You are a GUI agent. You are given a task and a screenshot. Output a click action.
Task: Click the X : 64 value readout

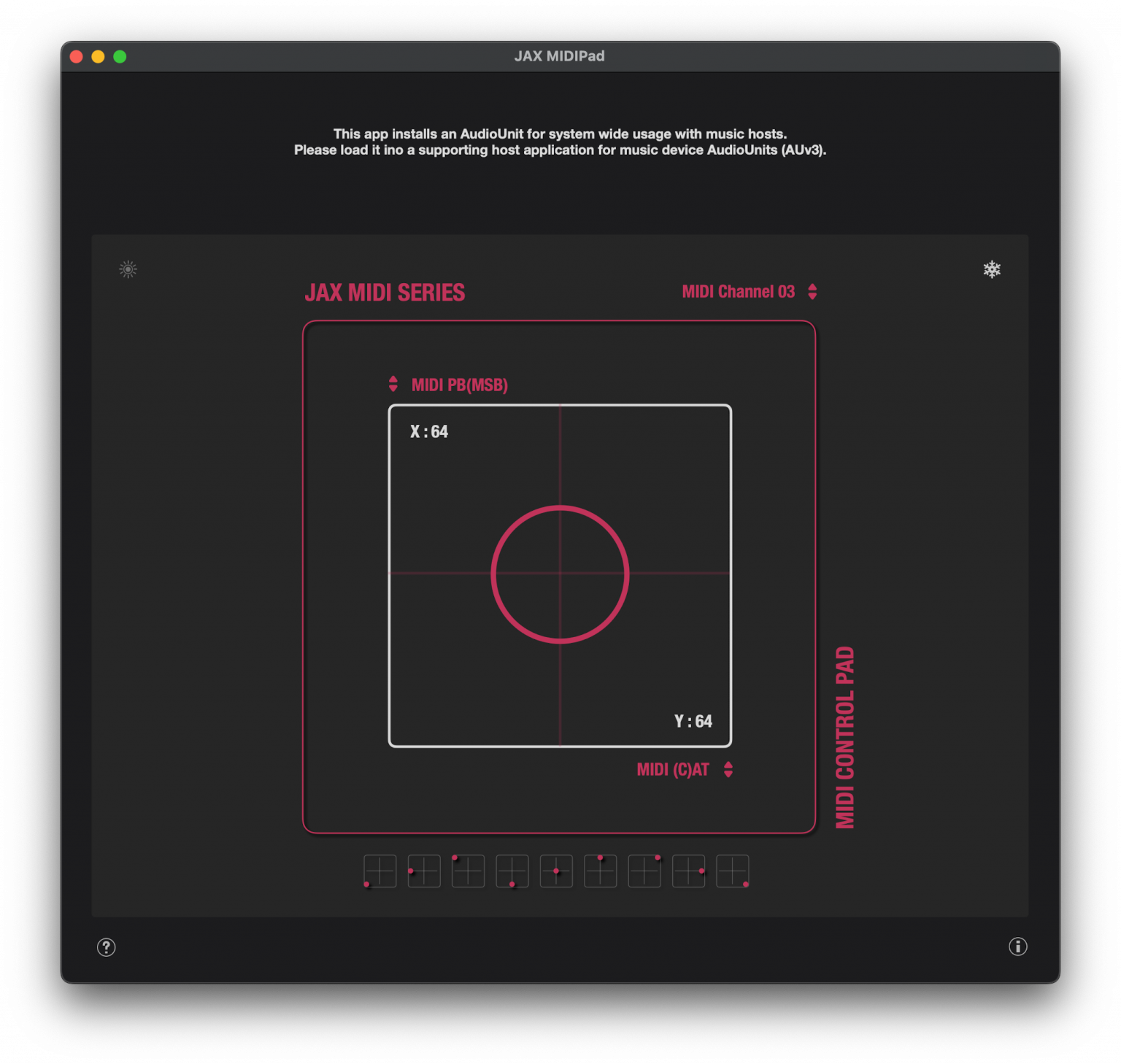[x=428, y=431]
